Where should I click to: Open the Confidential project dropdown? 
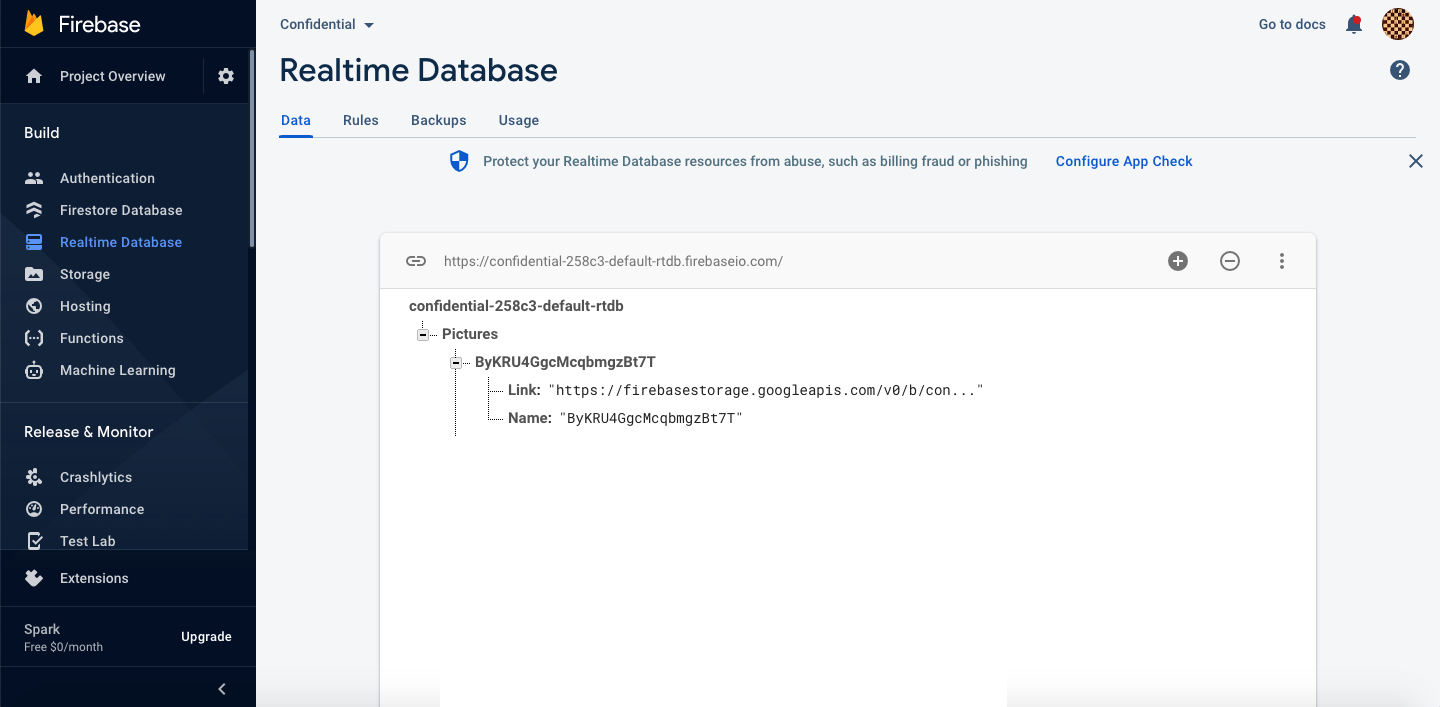327,24
